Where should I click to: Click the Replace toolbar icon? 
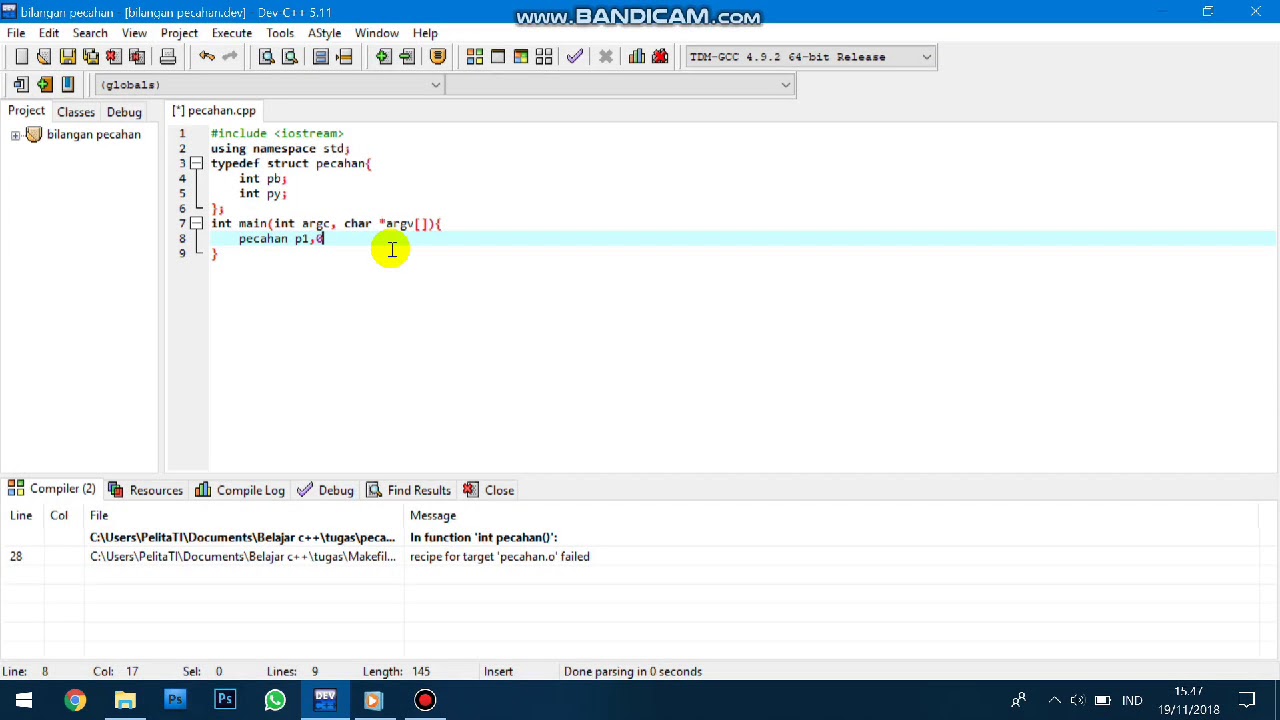coord(290,57)
